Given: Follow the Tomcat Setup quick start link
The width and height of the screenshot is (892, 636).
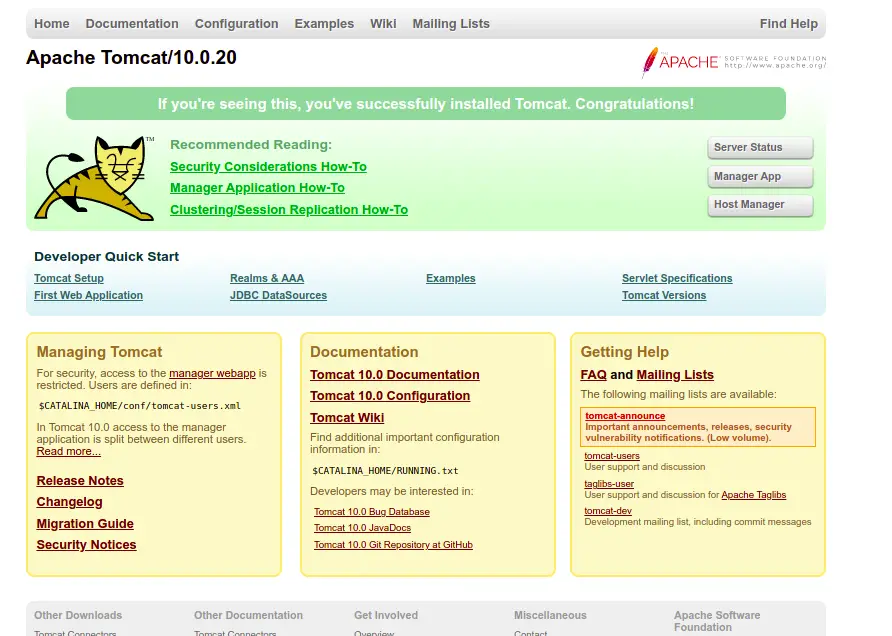Looking at the screenshot, I should click(69, 279).
